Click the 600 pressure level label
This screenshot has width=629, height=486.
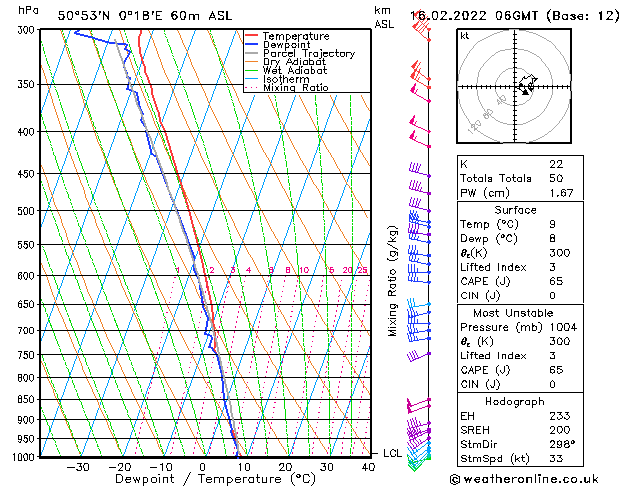tap(28, 276)
